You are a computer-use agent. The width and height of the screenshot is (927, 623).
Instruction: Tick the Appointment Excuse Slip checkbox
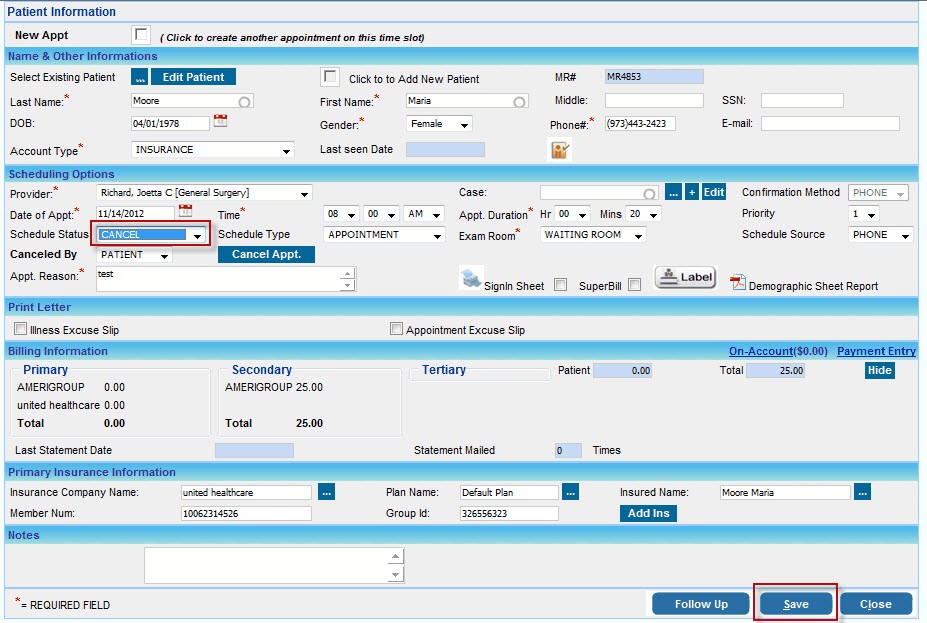pos(397,329)
